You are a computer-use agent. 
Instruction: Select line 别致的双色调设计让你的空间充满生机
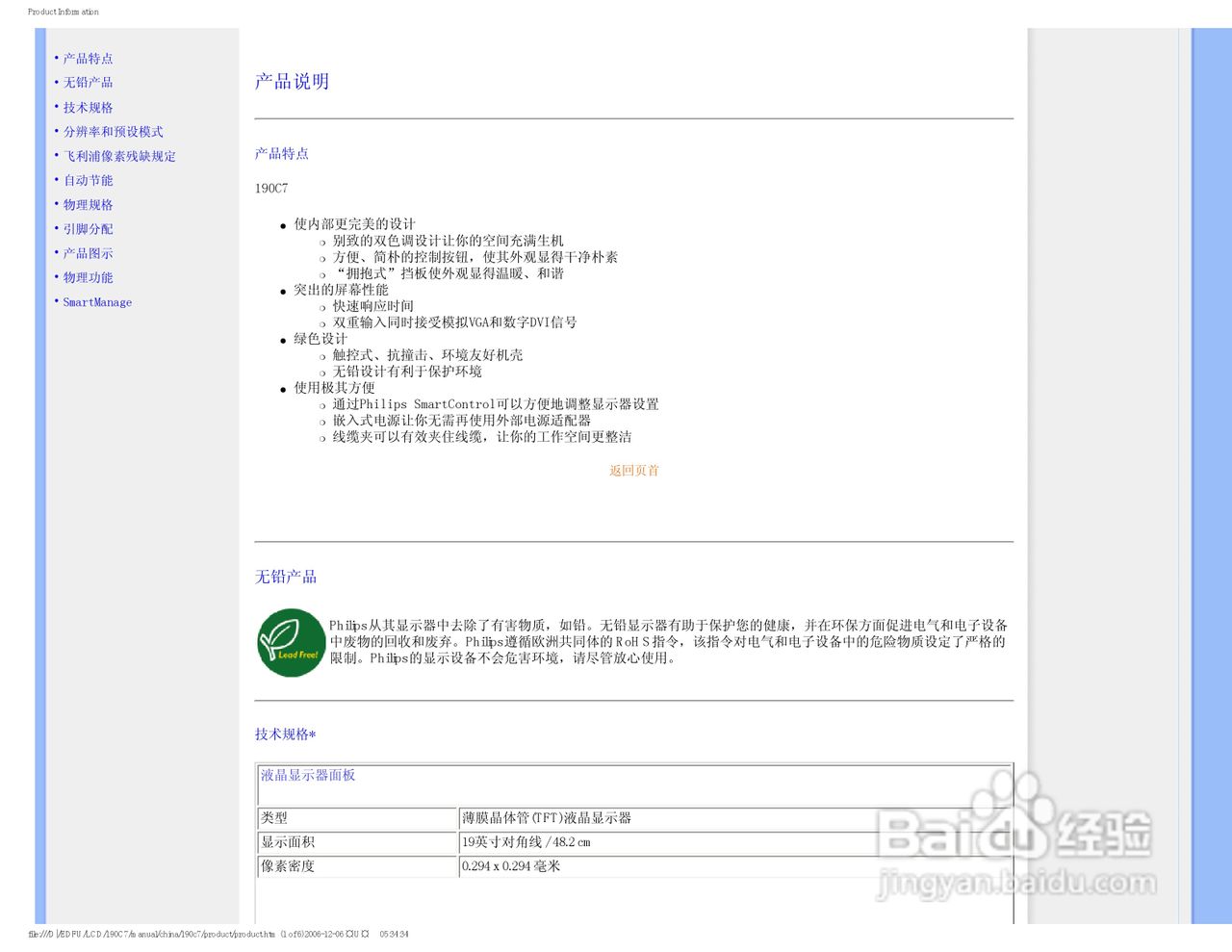coord(448,241)
